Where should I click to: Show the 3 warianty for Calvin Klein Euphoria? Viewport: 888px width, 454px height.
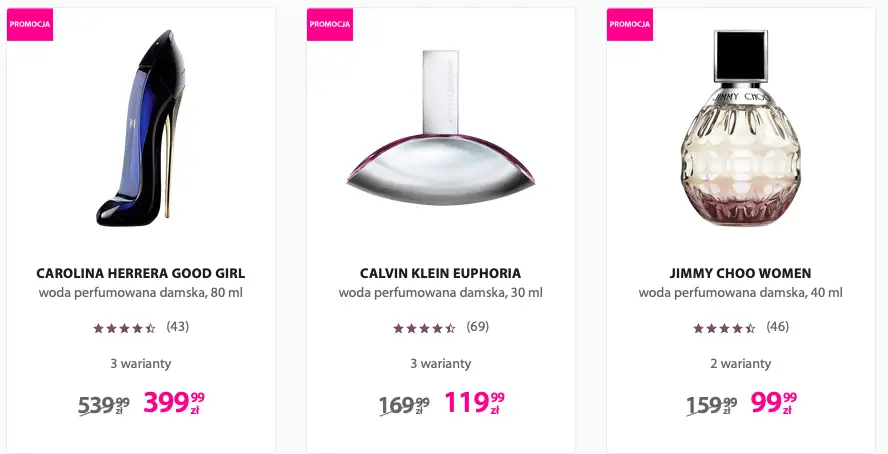[440, 364]
